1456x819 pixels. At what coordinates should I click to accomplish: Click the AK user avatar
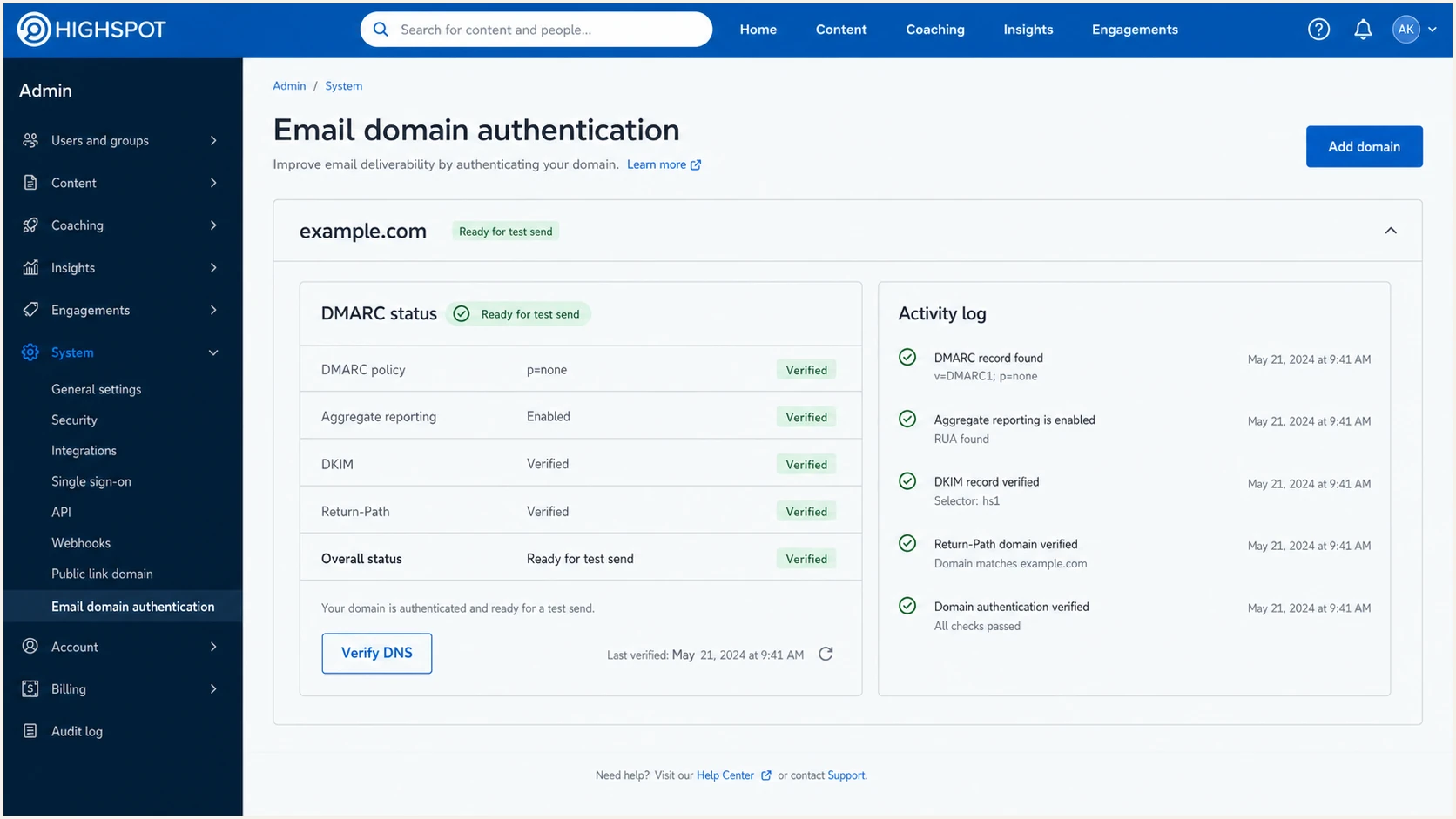point(1405,30)
